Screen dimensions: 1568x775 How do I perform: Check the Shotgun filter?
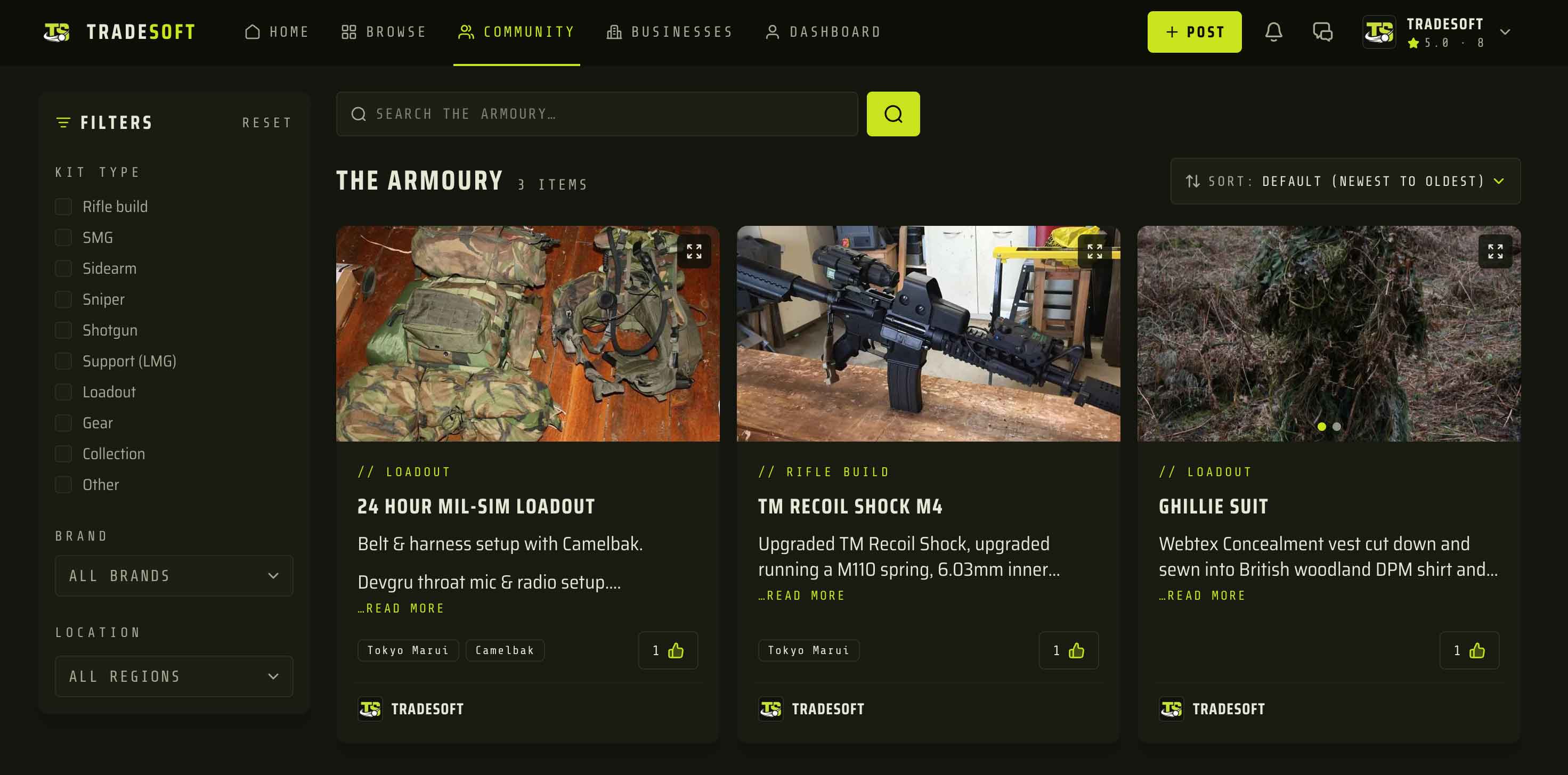63,330
